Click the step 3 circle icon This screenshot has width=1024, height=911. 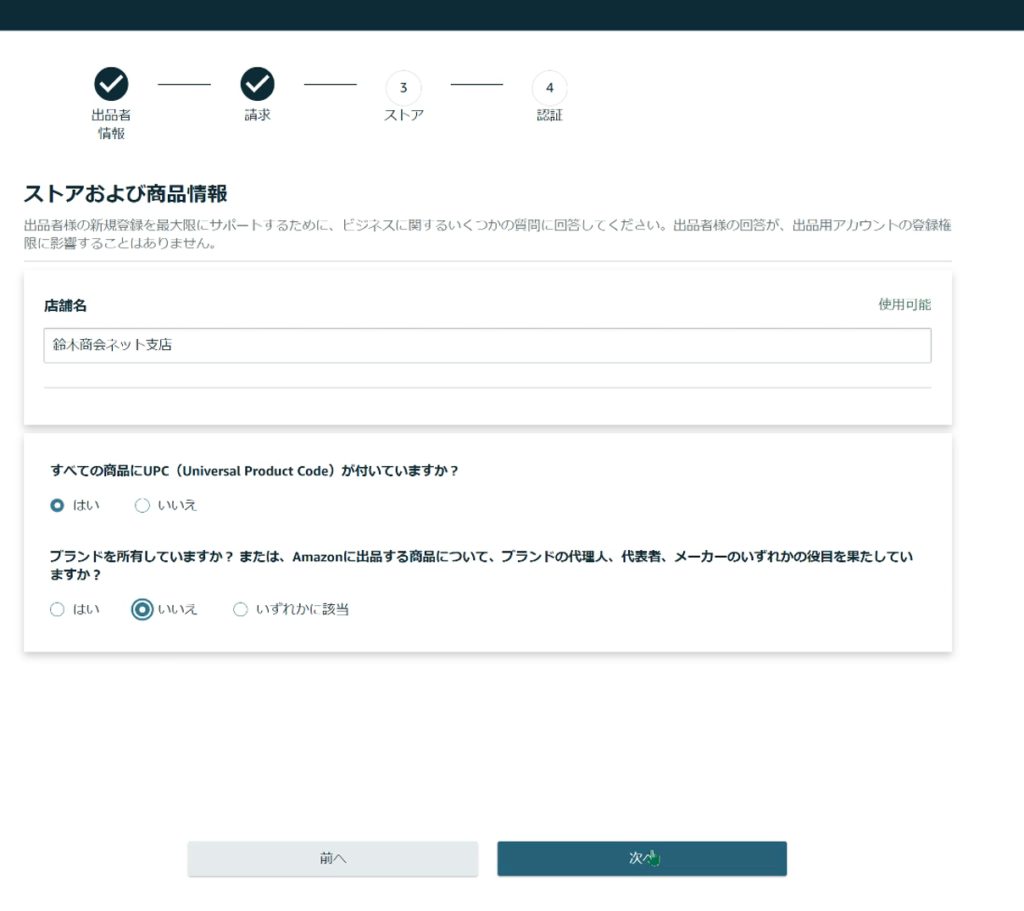(x=403, y=87)
